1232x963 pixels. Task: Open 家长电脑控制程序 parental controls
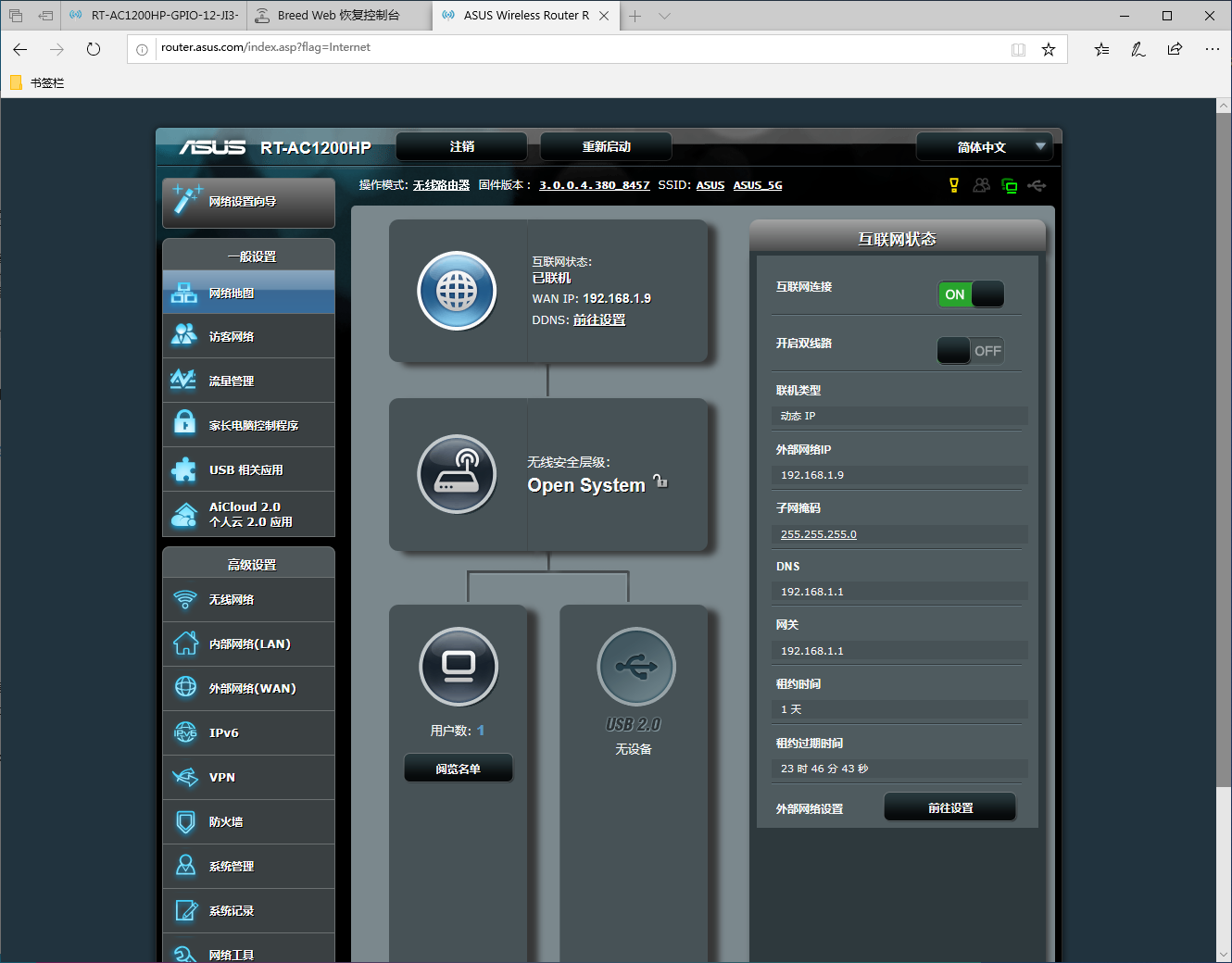[x=248, y=425]
